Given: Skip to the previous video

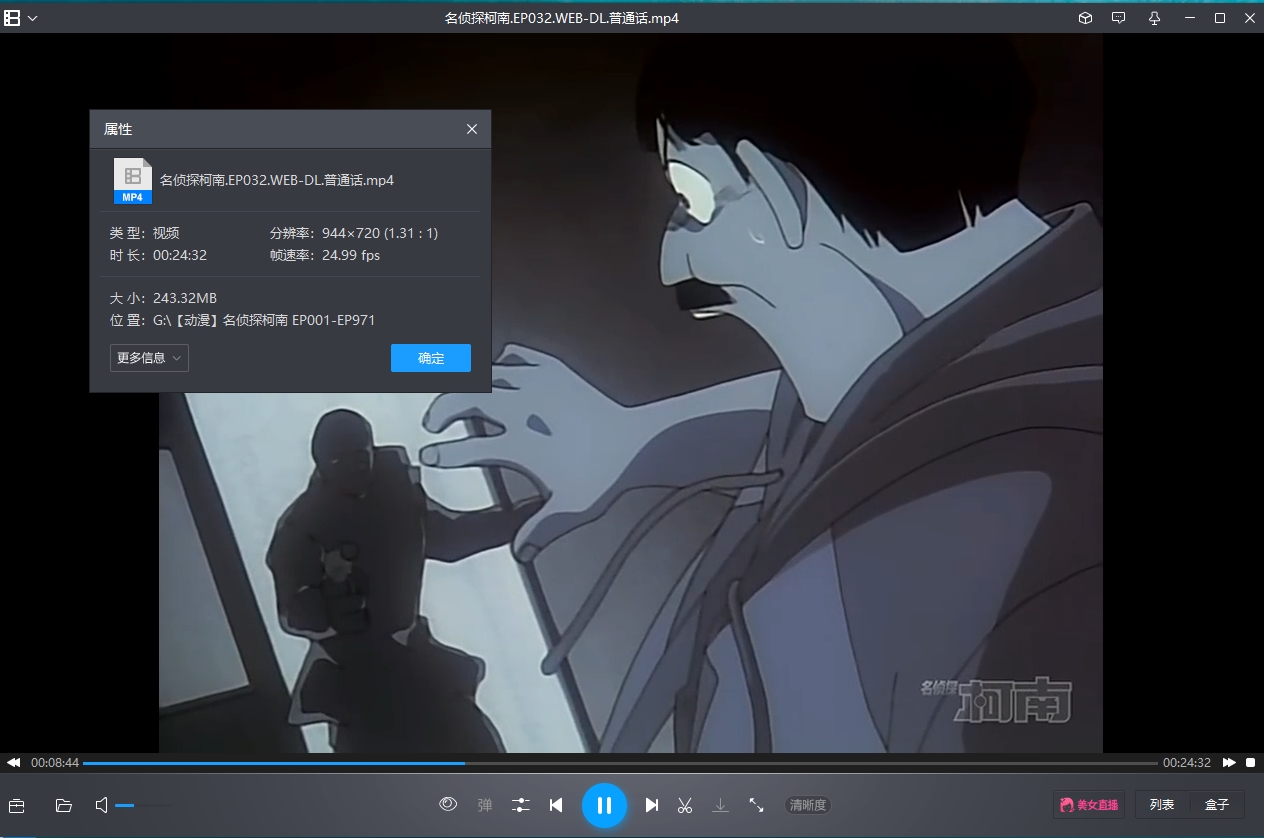Looking at the screenshot, I should (x=556, y=805).
